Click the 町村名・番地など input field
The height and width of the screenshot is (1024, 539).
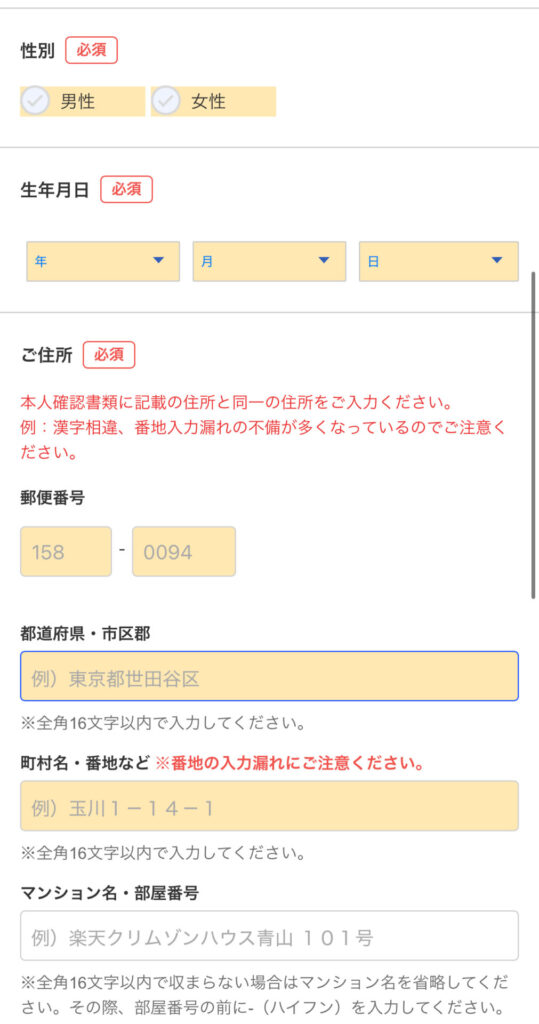click(x=269, y=806)
